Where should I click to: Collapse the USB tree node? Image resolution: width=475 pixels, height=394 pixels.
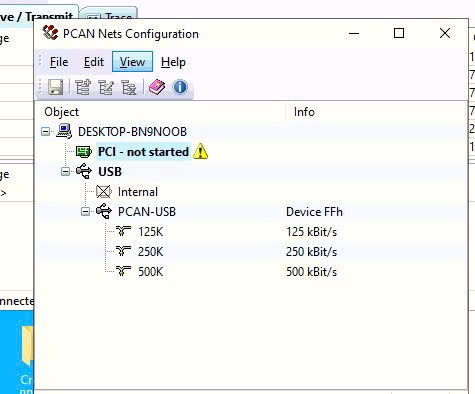pyautogui.click(x=65, y=172)
